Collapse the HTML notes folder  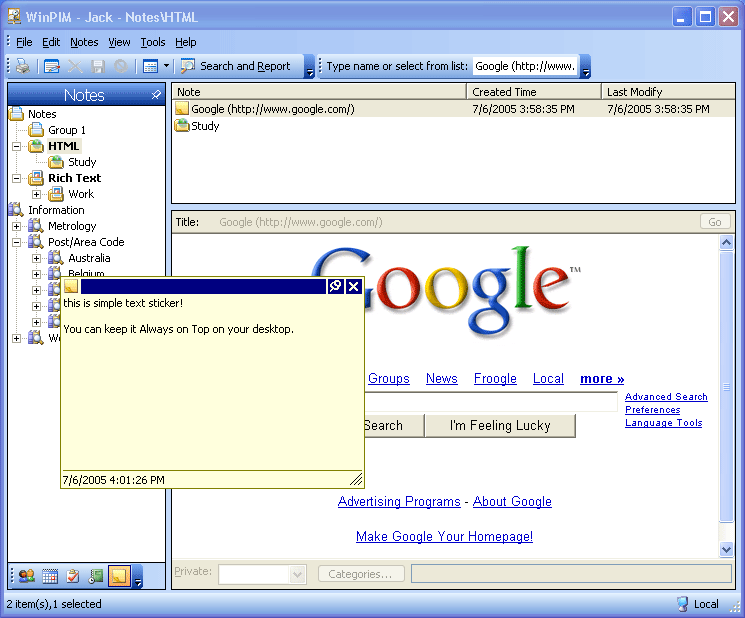(x=17, y=146)
